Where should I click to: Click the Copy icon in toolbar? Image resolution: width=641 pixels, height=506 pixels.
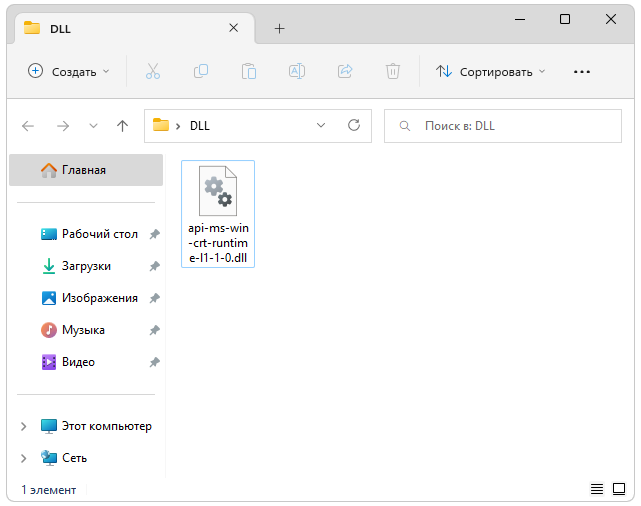tap(201, 72)
